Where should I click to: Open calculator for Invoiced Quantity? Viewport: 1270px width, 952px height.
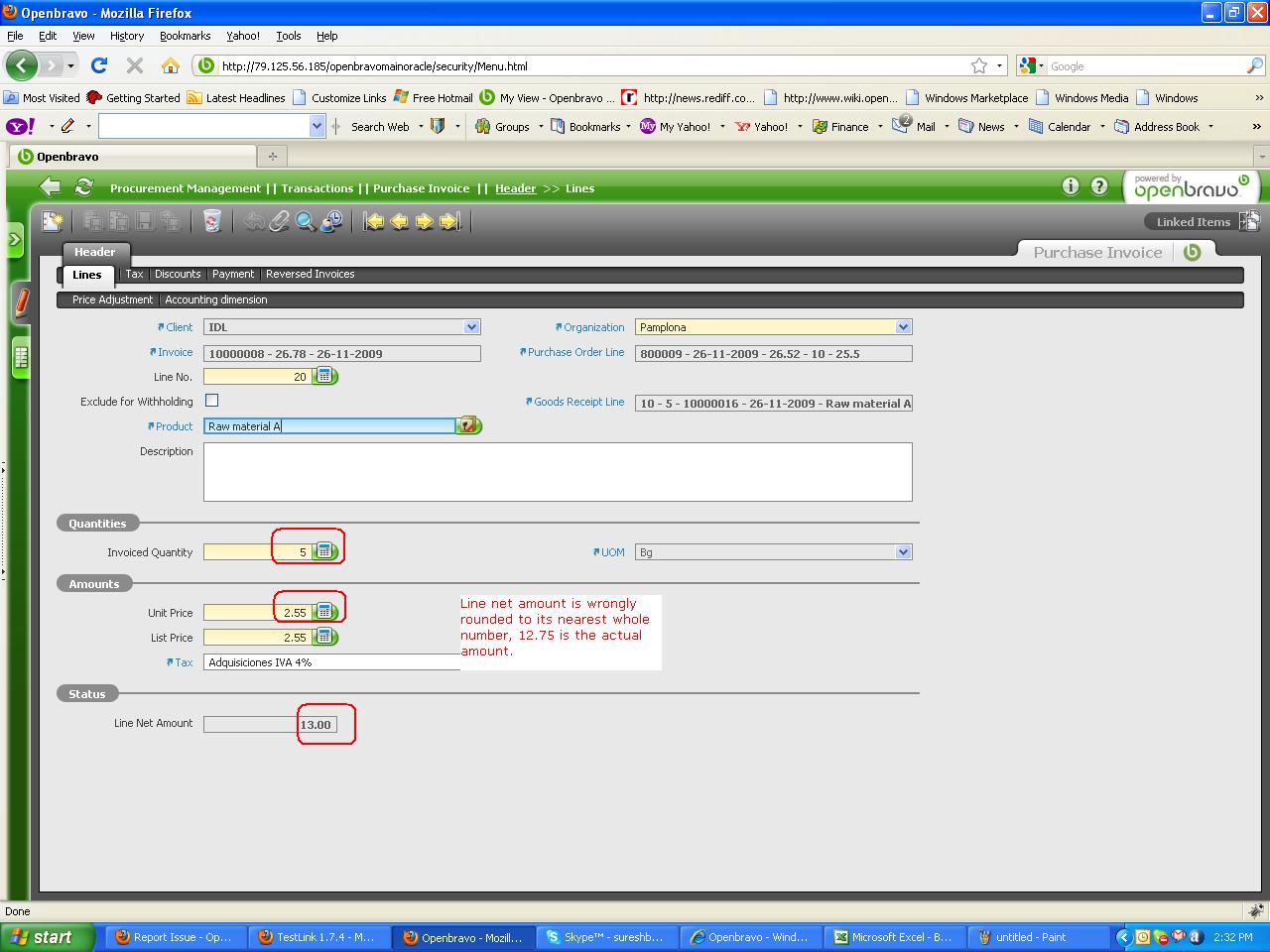coord(324,551)
